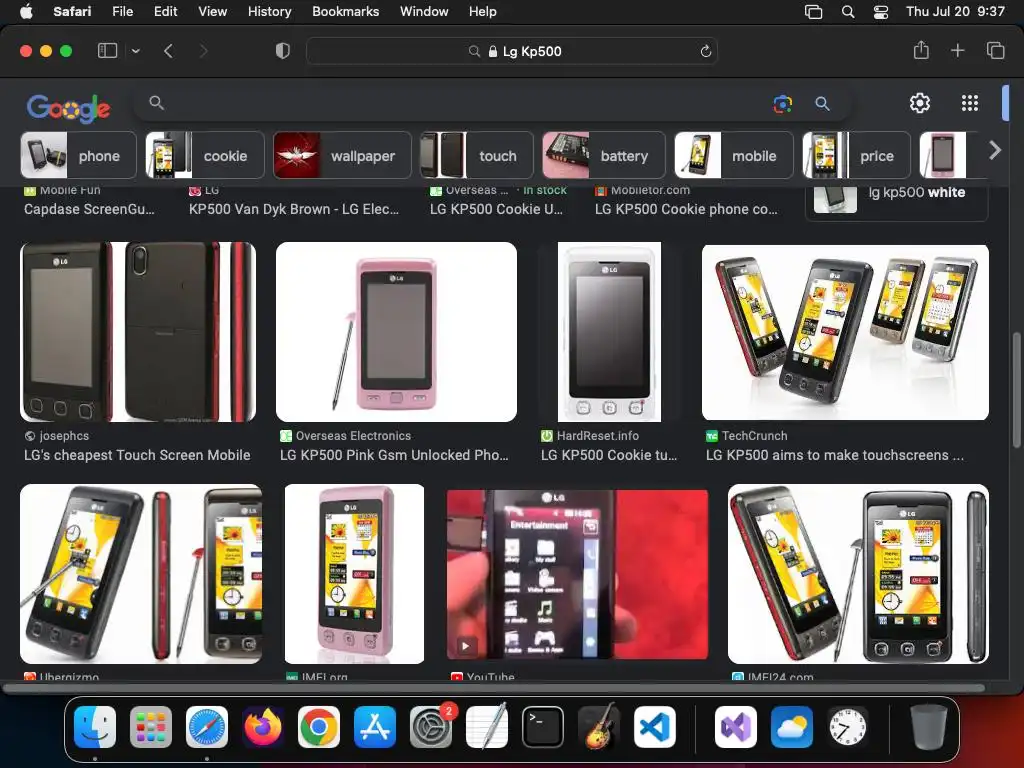Open 'LG KP500 Cookie tu...' title link
This screenshot has width=1024, height=768.
click(x=609, y=455)
